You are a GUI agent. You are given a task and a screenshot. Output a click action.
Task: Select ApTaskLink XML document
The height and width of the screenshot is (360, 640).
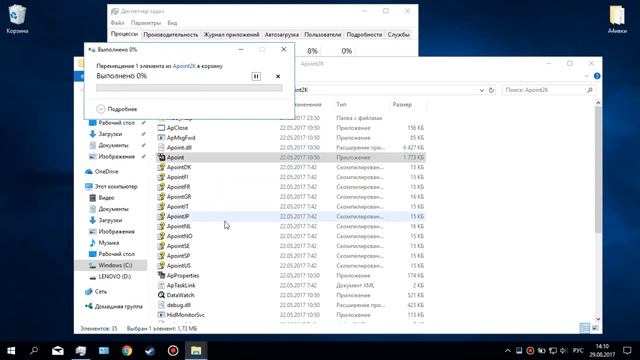pyautogui.click(x=181, y=285)
